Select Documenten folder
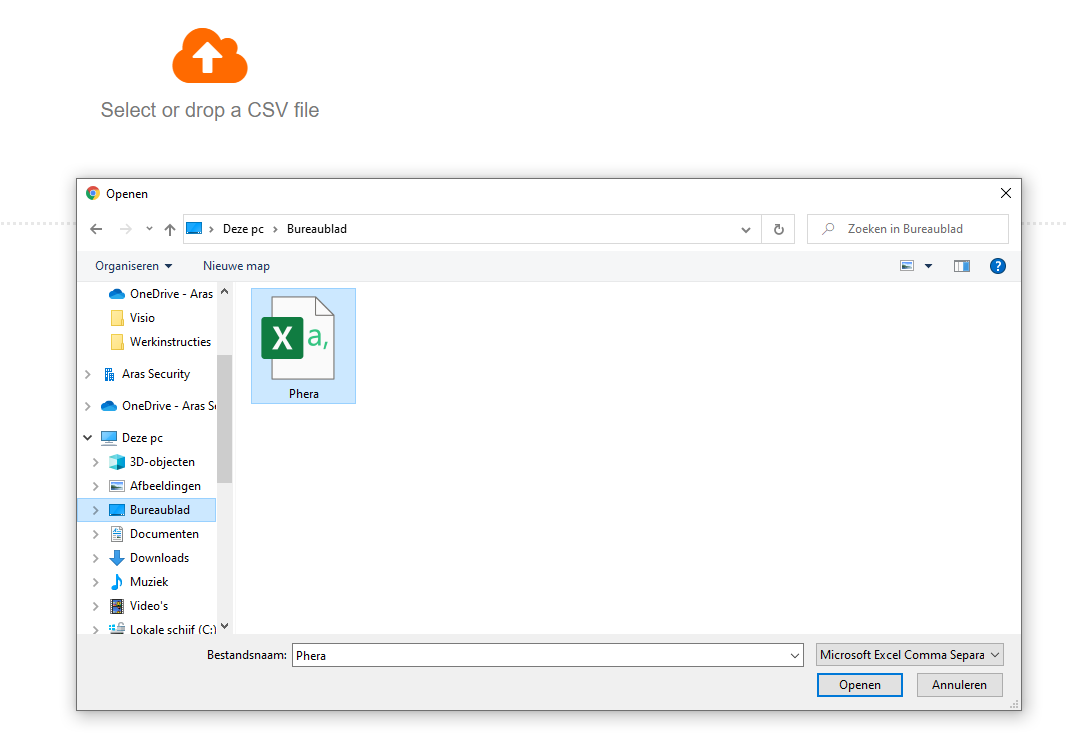The height and width of the screenshot is (735, 1069). coord(154,534)
